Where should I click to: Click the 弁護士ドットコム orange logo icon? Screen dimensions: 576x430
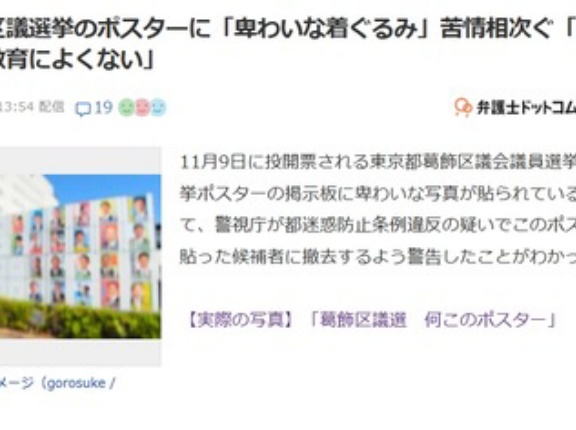[463, 108]
